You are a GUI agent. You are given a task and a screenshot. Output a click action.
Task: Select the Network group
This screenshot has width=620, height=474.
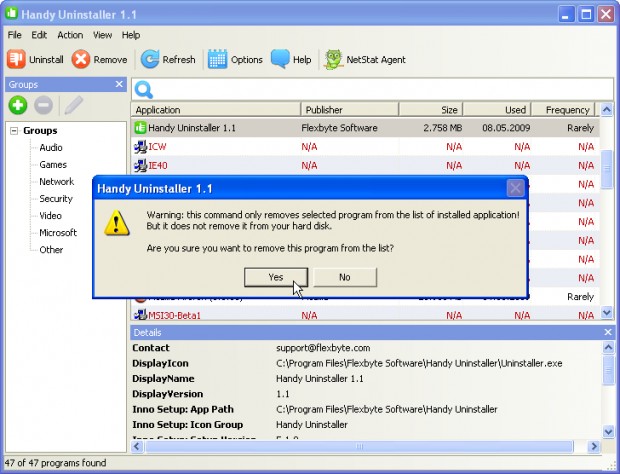click(x=57, y=181)
